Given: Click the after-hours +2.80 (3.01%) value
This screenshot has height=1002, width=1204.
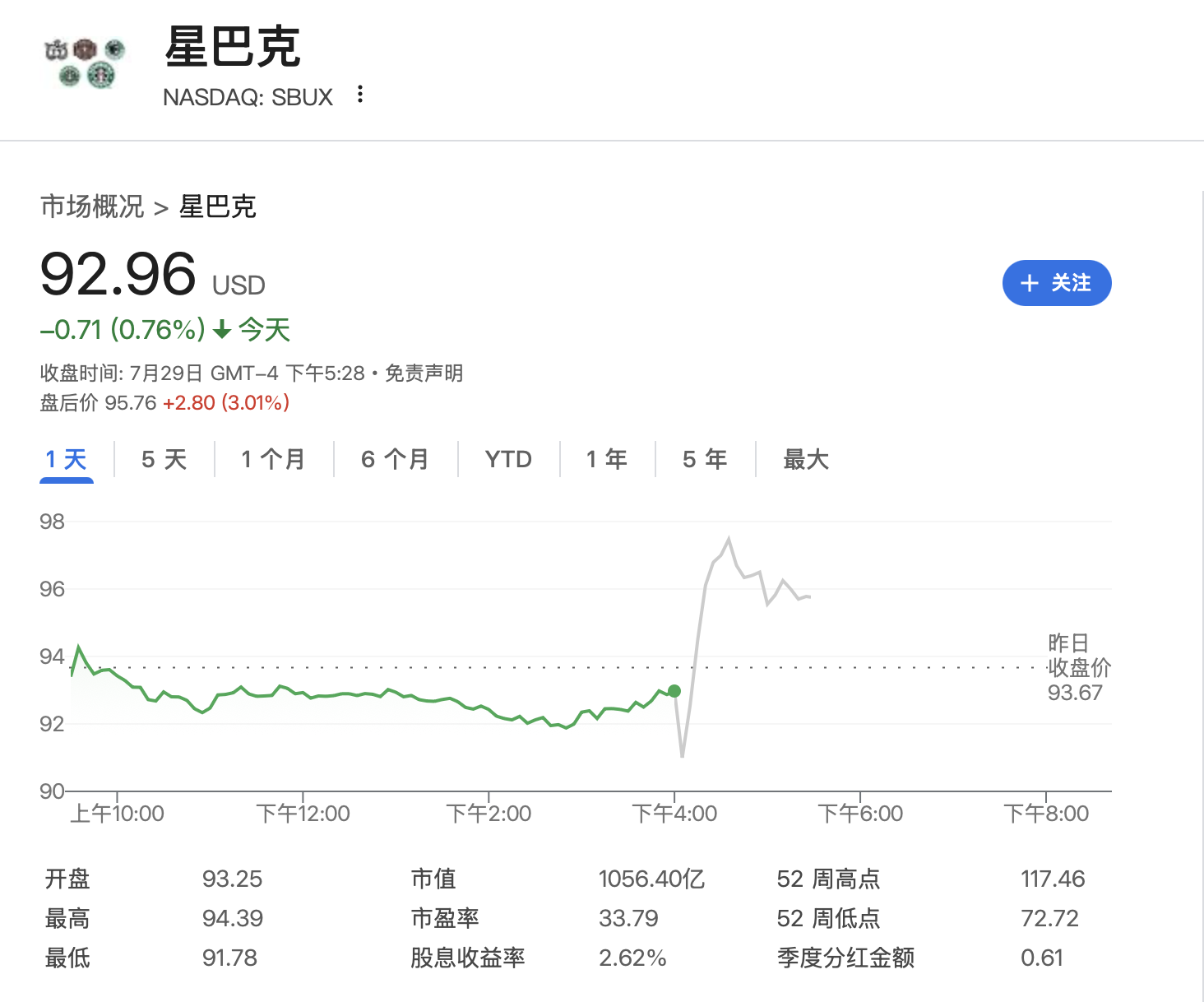Looking at the screenshot, I should click(226, 403).
